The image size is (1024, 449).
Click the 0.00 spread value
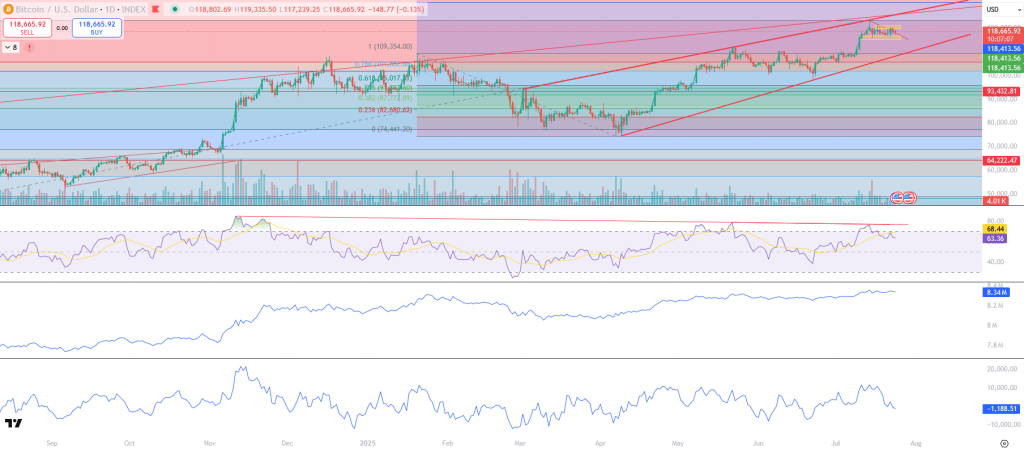pyautogui.click(x=62, y=28)
